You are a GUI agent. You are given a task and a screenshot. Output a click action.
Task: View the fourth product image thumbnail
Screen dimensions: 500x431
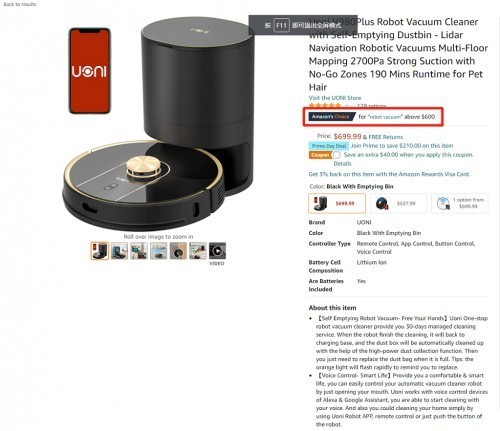159,251
